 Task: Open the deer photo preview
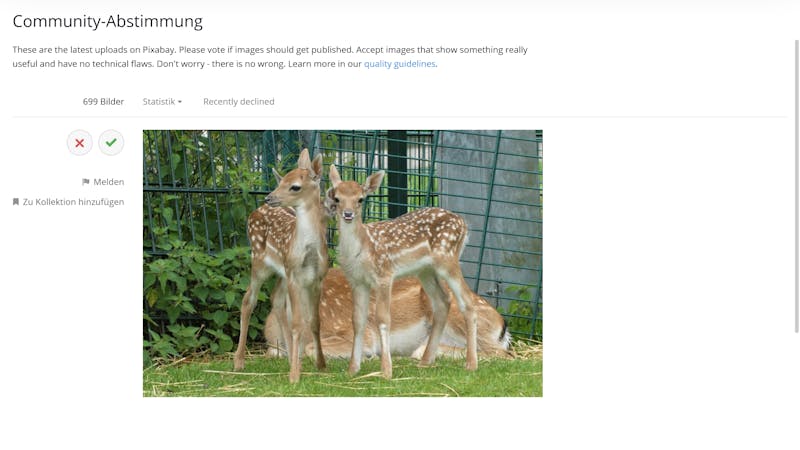343,263
